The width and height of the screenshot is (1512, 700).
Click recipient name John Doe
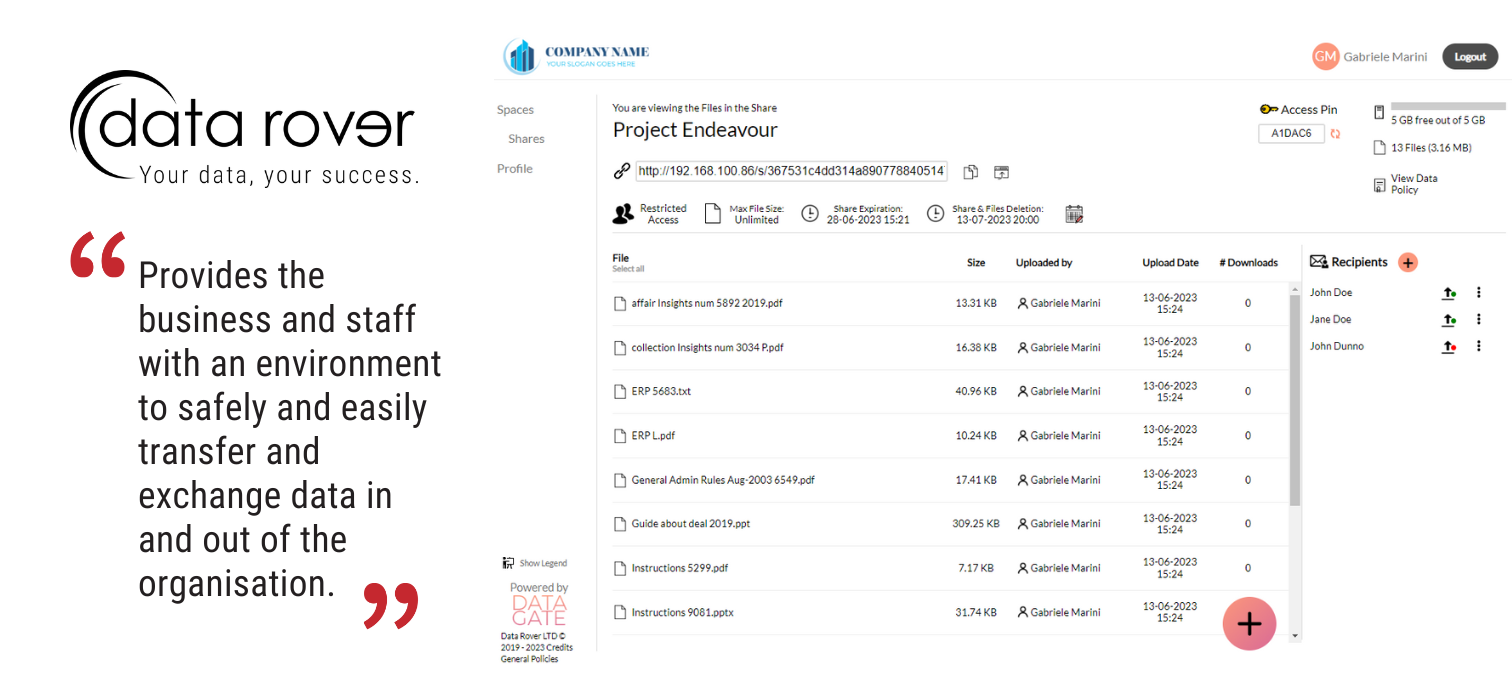click(1331, 293)
